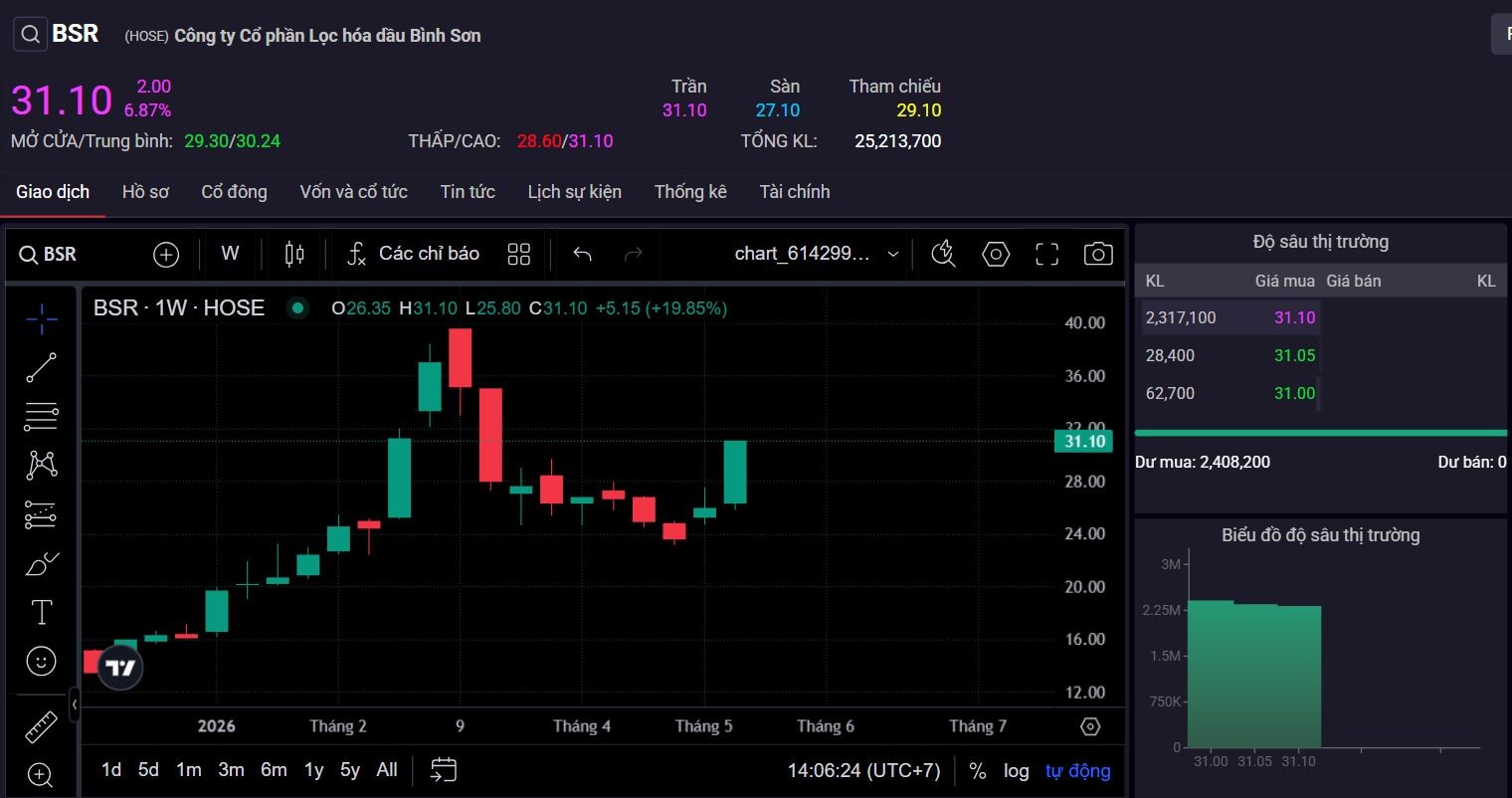The height and width of the screenshot is (798, 1512).
Task: Select the chart pattern drawing tool
Action: point(41,465)
